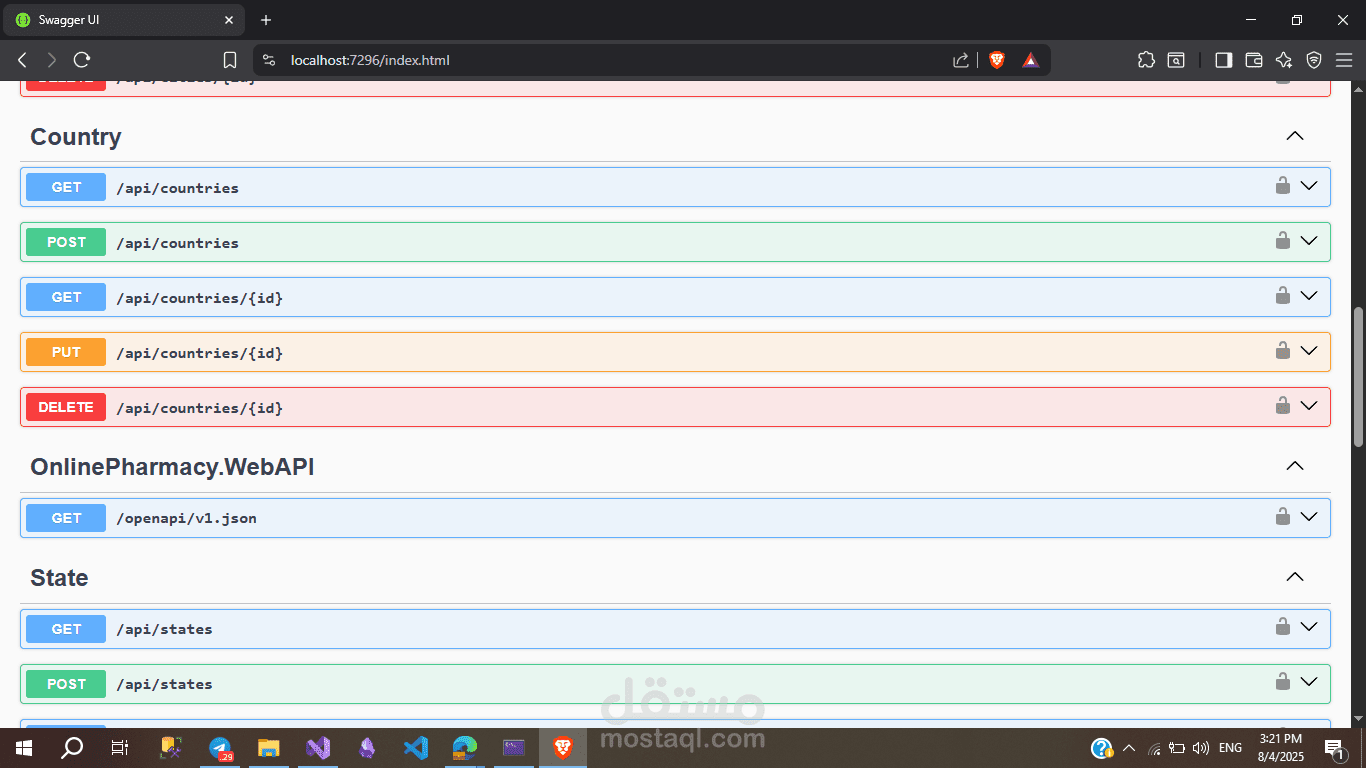Click the /api/states path of GET row
1366x768 pixels.
click(164, 629)
